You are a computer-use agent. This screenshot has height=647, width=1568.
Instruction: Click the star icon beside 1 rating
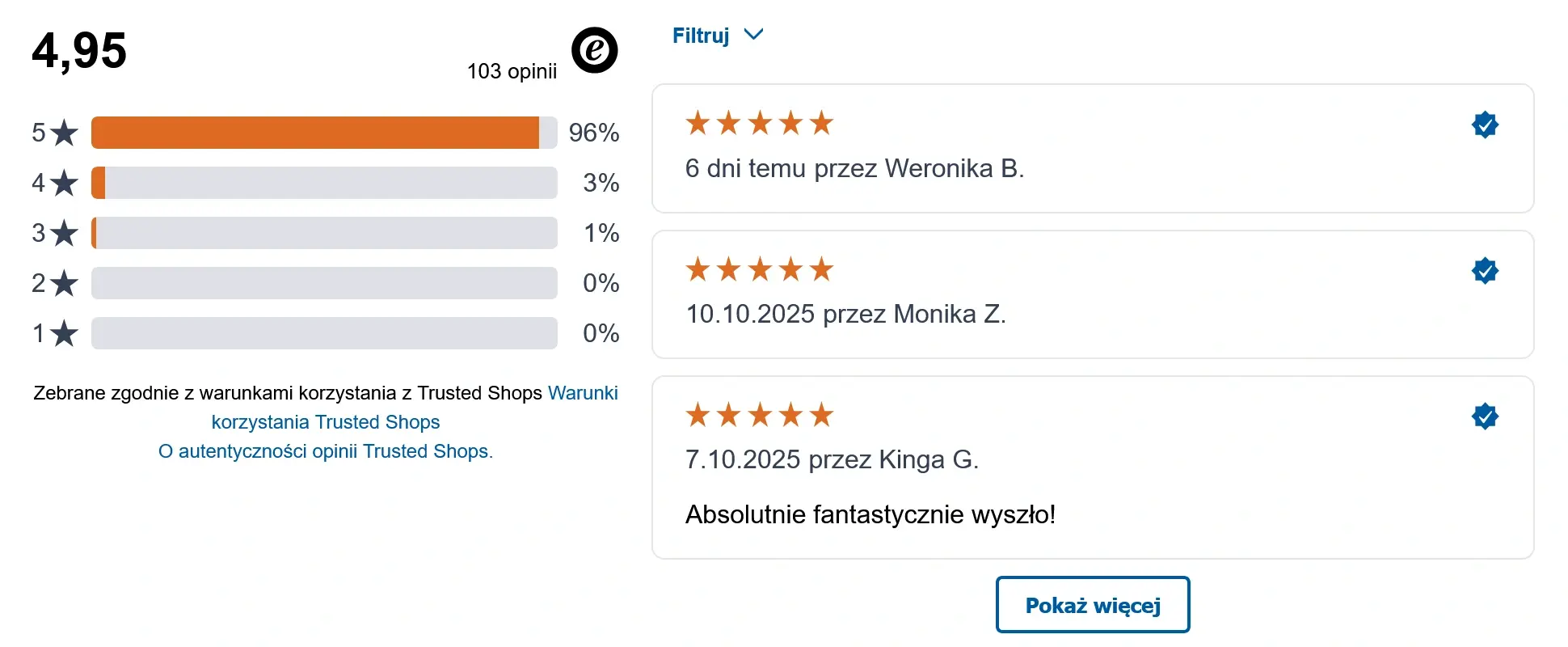coord(64,333)
